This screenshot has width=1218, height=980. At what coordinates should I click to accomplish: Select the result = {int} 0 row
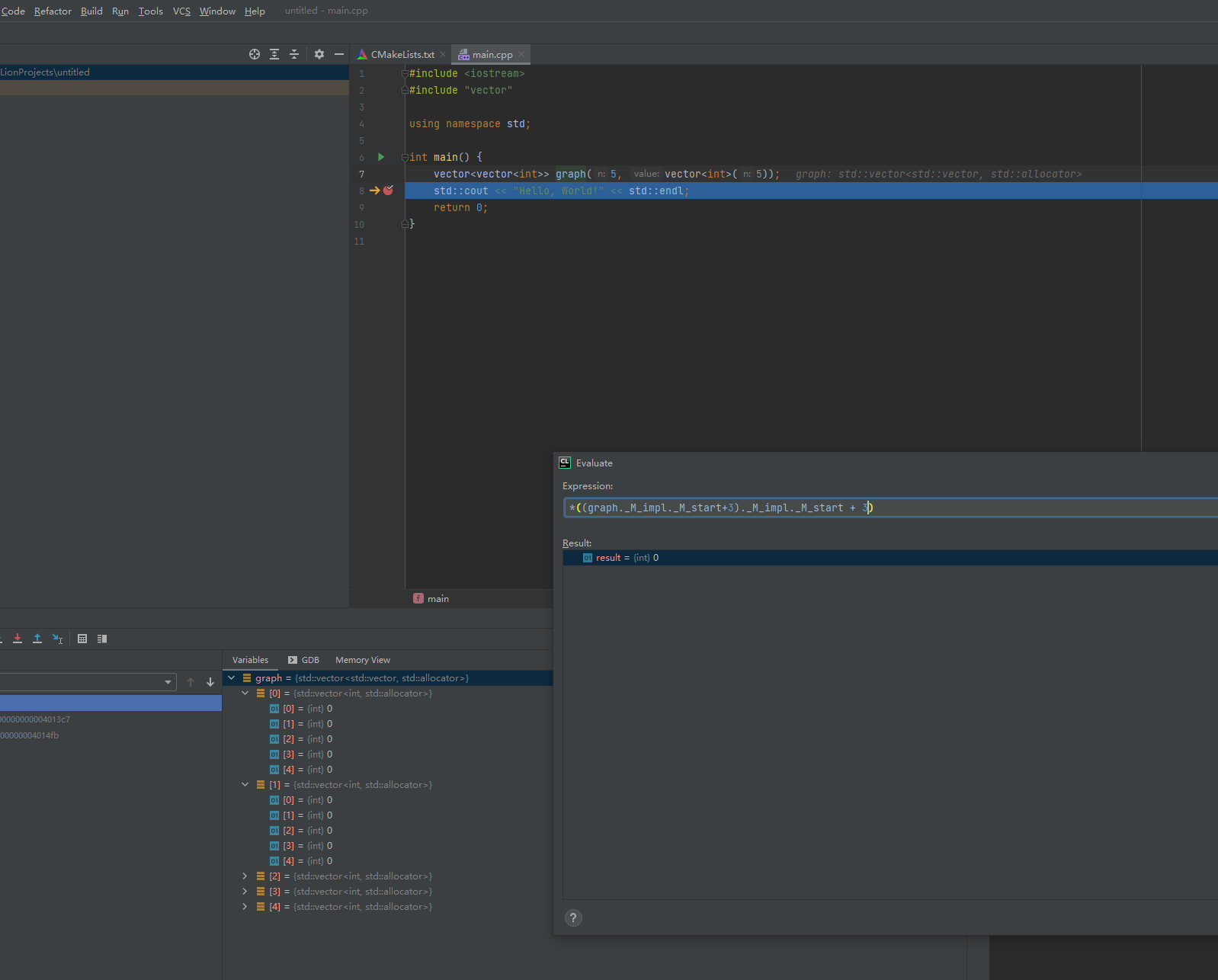tap(890, 558)
